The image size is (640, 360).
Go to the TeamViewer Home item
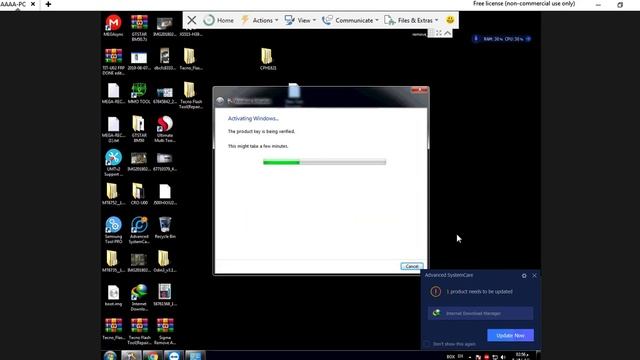219,20
